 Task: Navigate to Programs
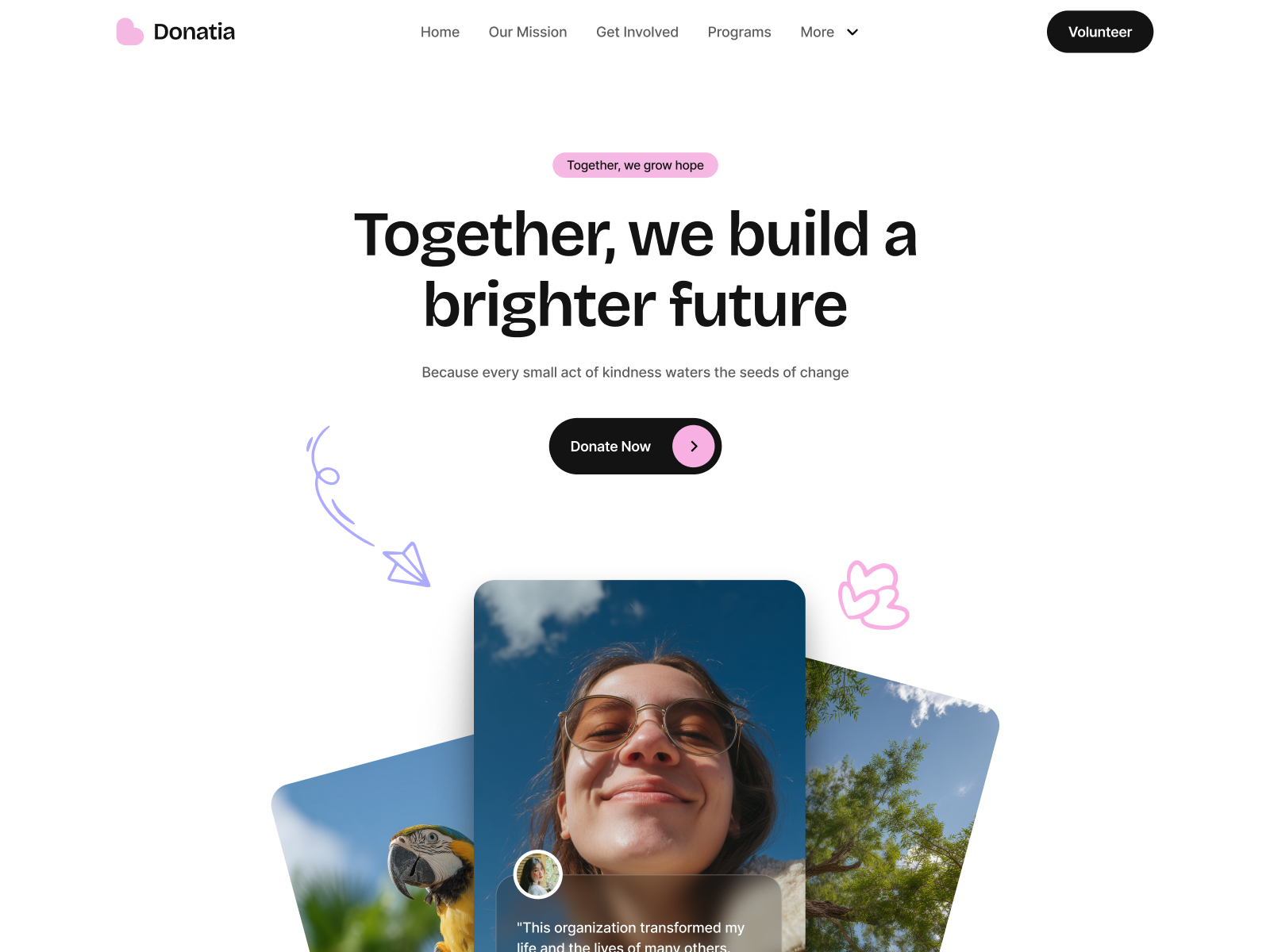coord(739,32)
